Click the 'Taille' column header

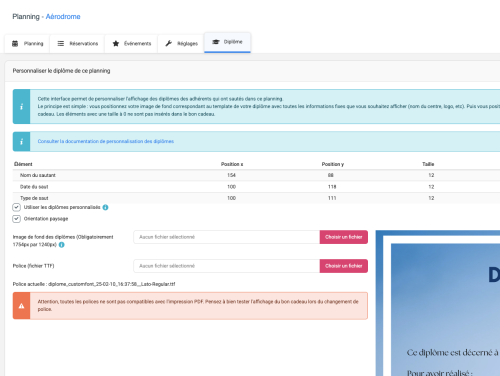click(428, 164)
